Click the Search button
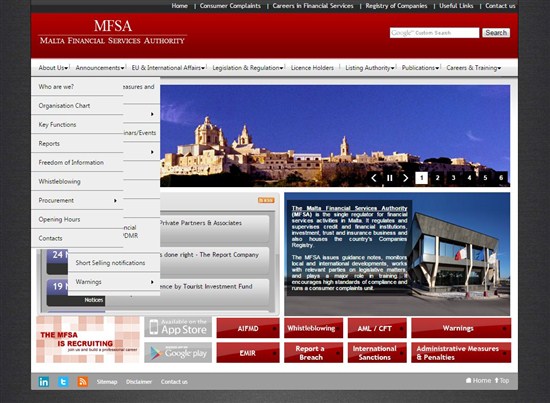Screen dimensions: 550x403 (496, 33)
